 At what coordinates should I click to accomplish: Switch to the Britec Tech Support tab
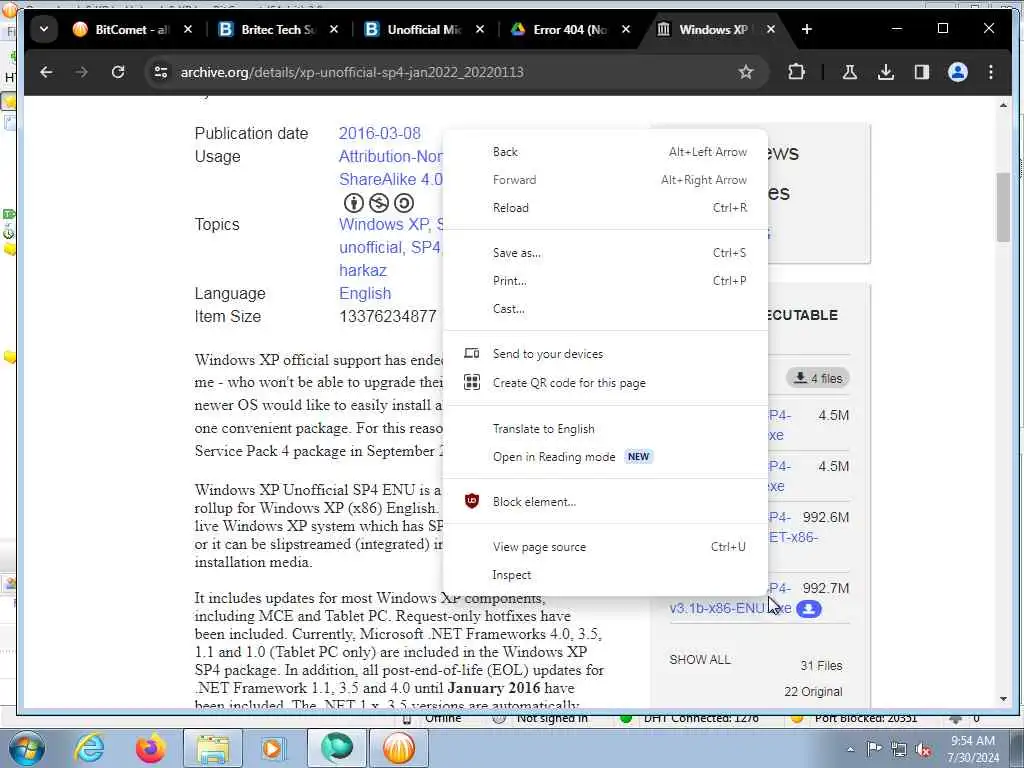coord(277,29)
